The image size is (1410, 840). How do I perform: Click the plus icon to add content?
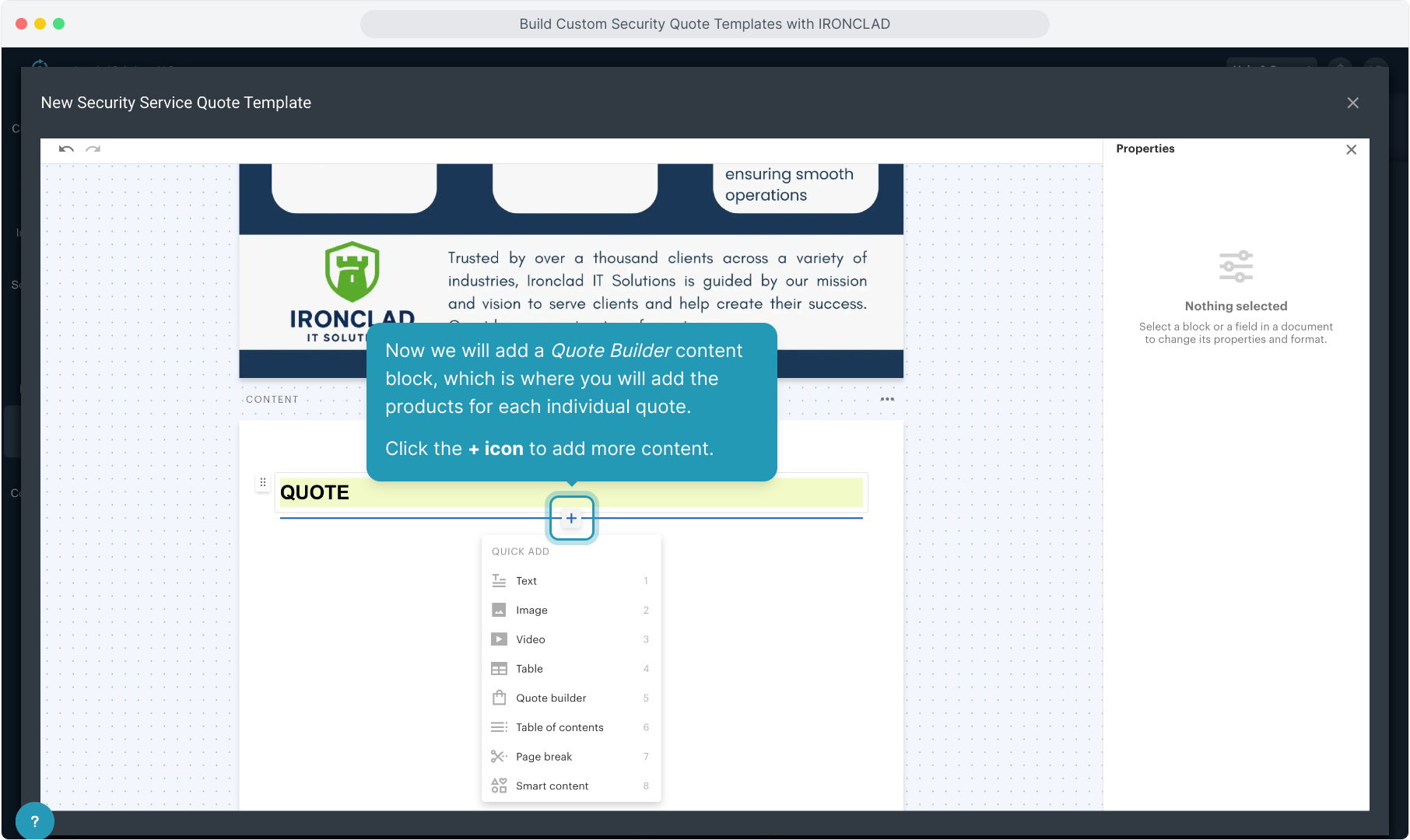pos(571,518)
